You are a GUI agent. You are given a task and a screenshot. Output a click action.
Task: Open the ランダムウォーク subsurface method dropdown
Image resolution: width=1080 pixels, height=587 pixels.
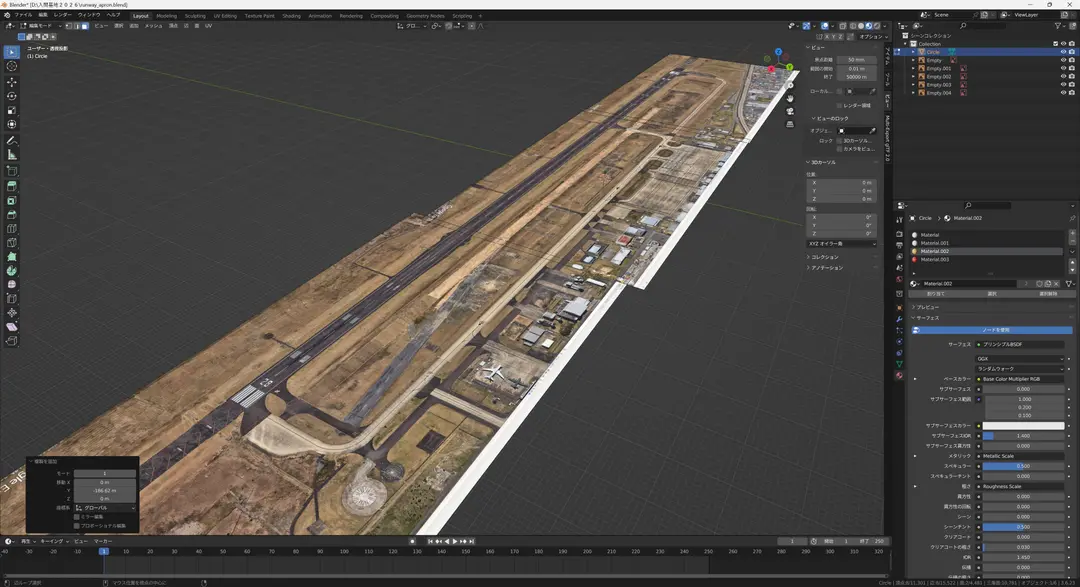1019,369
